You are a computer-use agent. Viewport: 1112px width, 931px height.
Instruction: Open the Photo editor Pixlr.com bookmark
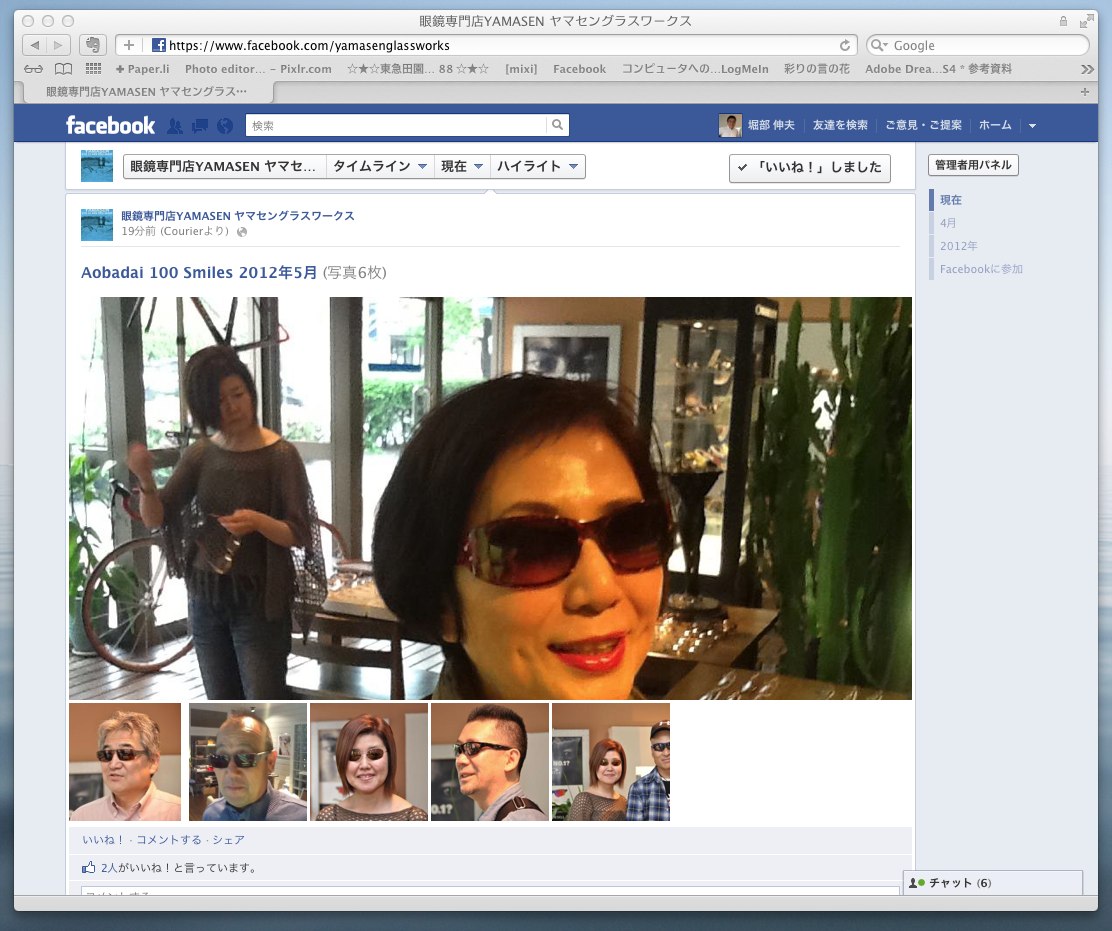click(258, 69)
